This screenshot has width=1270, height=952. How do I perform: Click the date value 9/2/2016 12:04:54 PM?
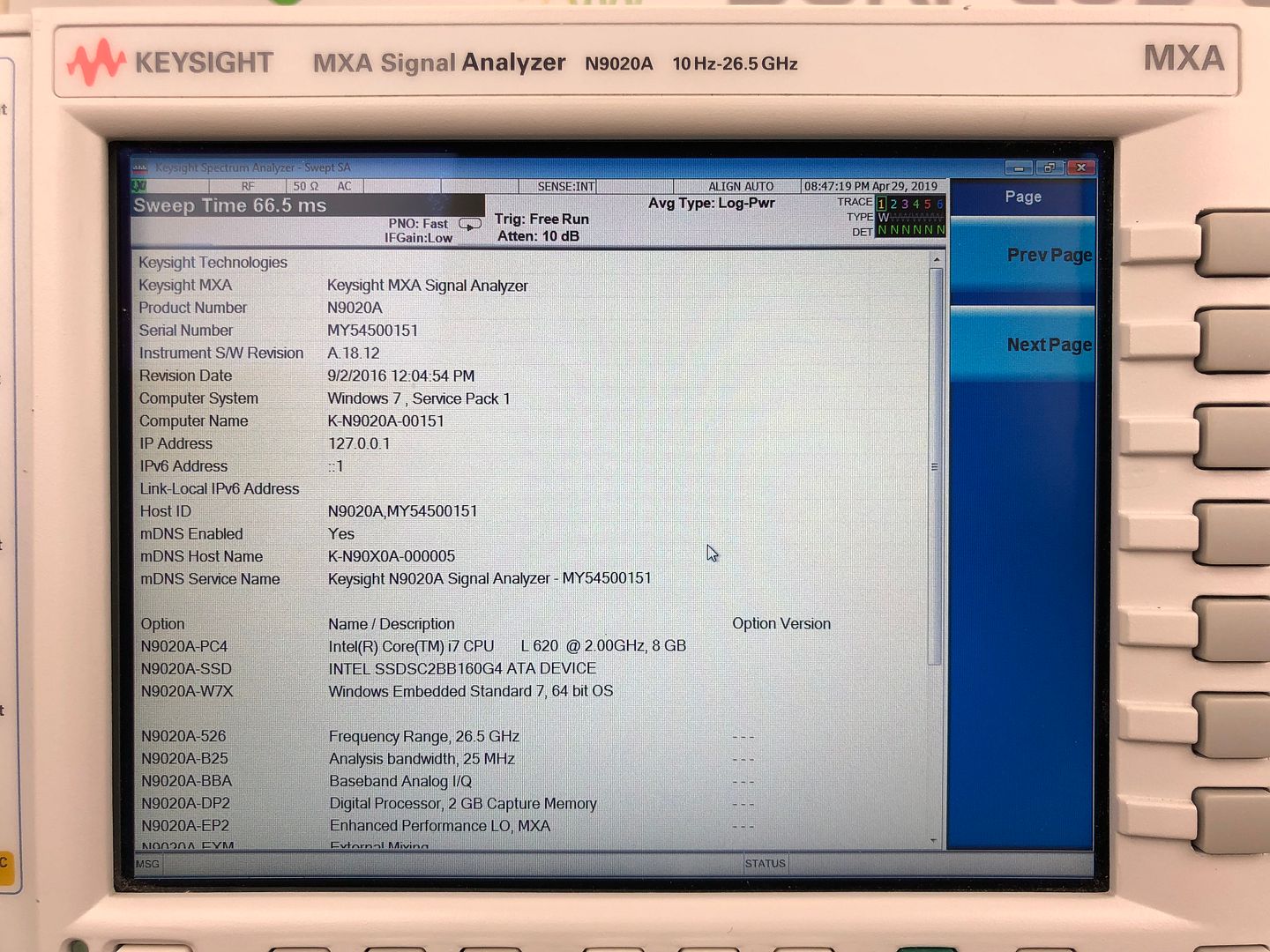(x=401, y=376)
